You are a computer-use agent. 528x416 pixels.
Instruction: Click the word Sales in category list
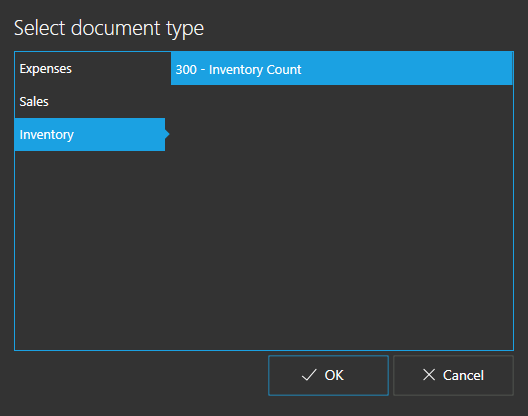pyautogui.click(x=34, y=102)
